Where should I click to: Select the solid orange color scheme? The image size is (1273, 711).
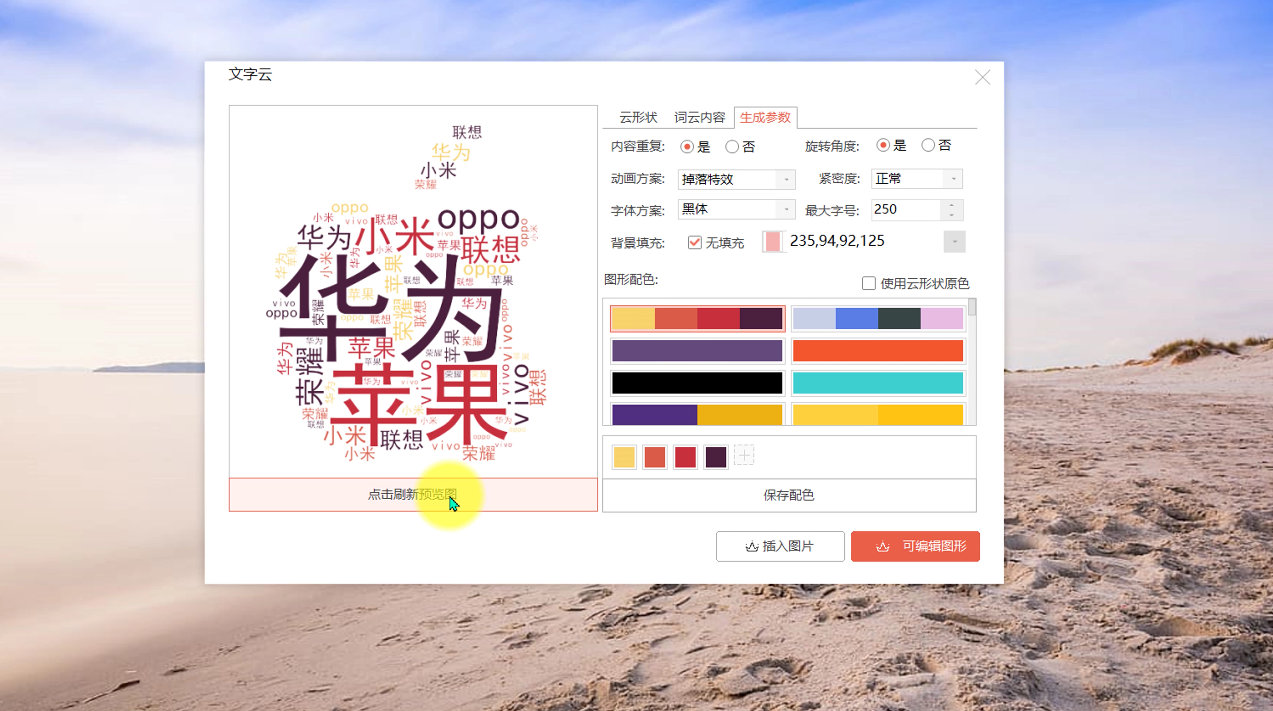click(x=878, y=351)
